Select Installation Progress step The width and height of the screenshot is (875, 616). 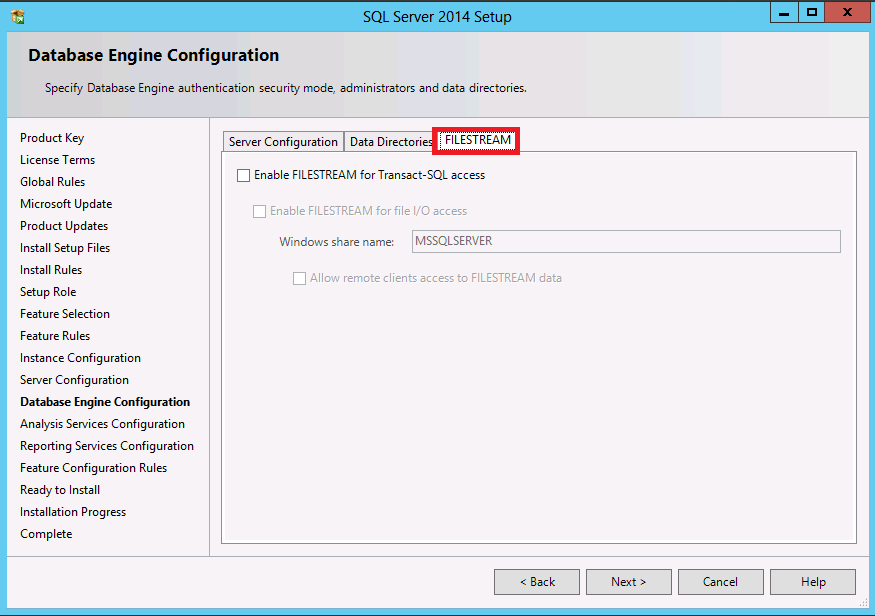pyautogui.click(x=73, y=512)
